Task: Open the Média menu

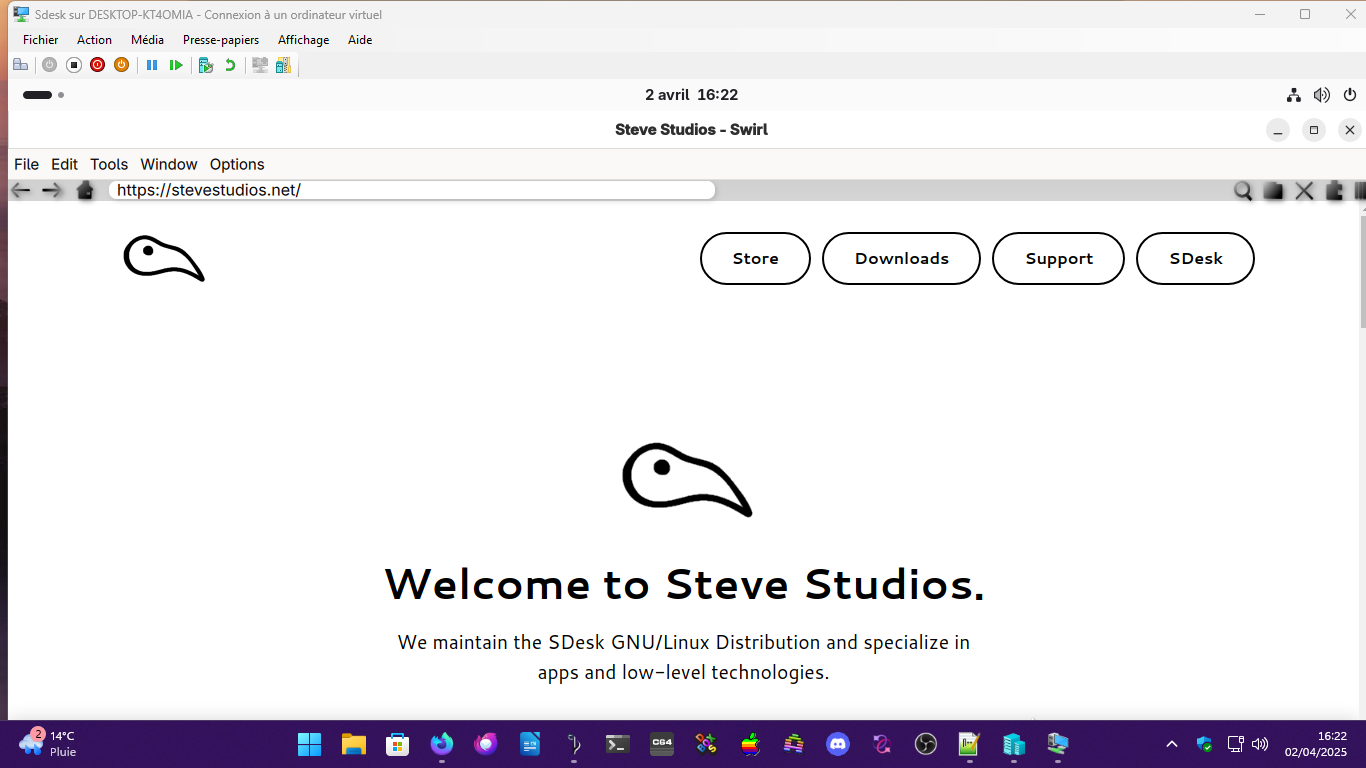Action: click(x=147, y=40)
